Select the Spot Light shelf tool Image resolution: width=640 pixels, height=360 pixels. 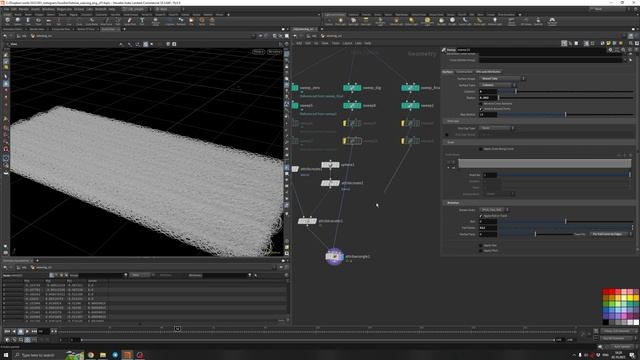click(x=353, y=21)
